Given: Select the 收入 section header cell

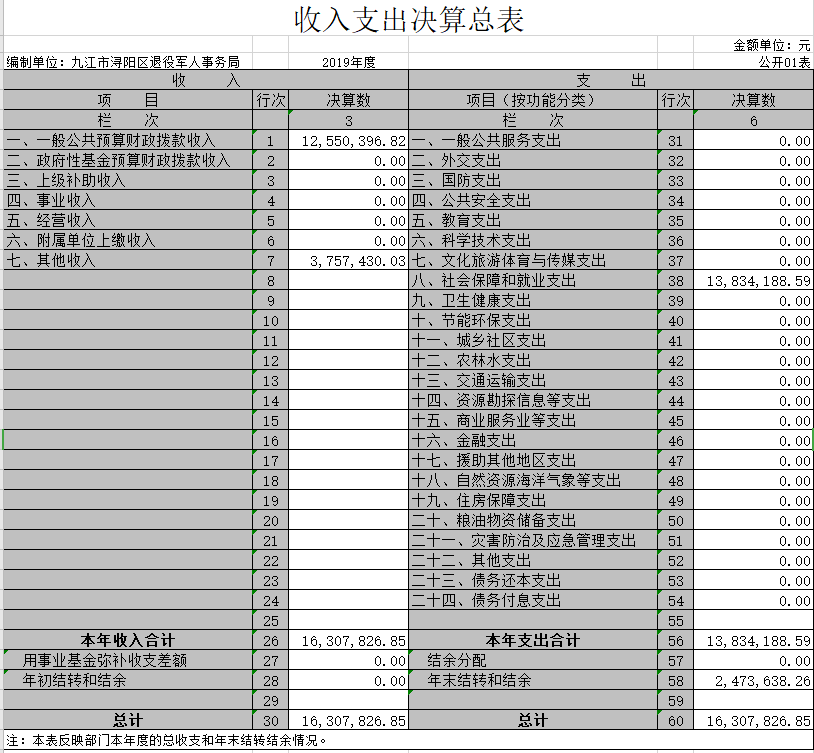Looking at the screenshot, I should pos(205,80).
